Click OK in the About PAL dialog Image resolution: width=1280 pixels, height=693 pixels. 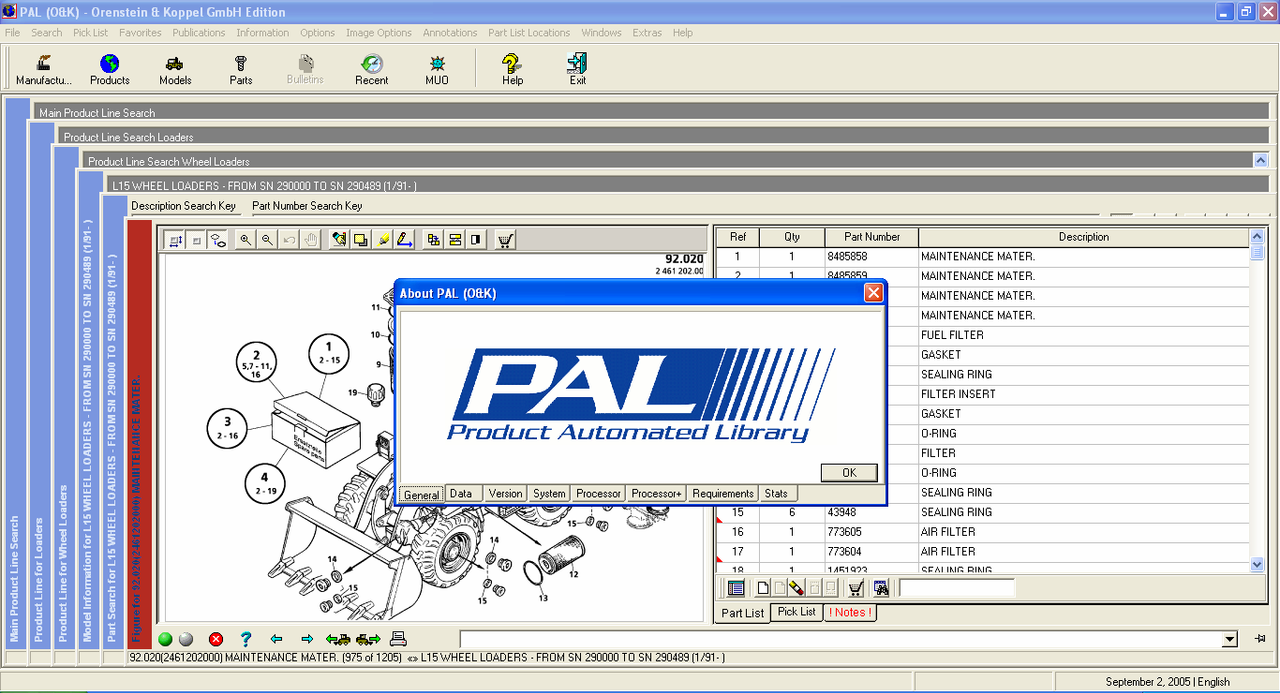[x=849, y=473]
